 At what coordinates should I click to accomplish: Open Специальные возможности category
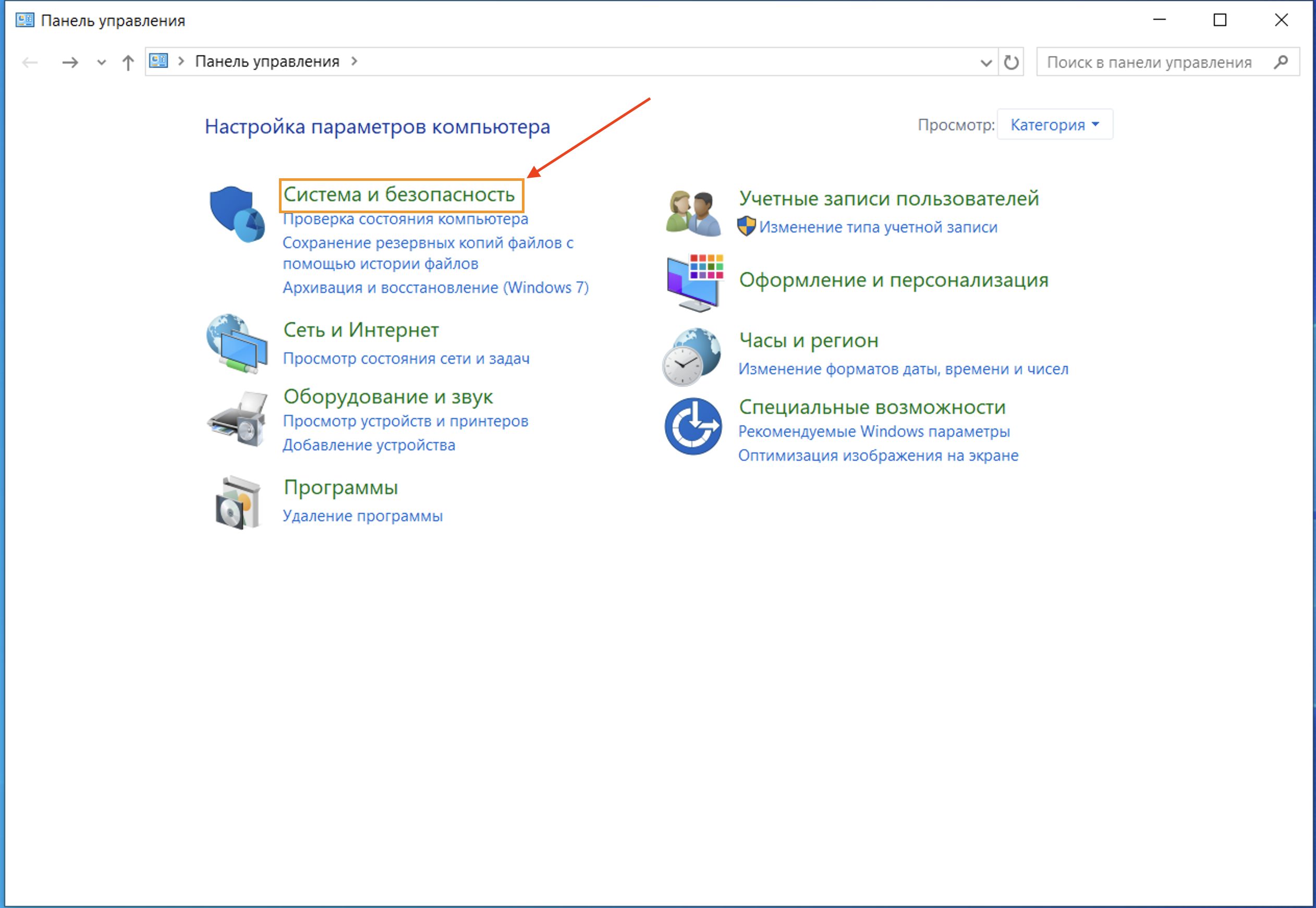coord(872,407)
